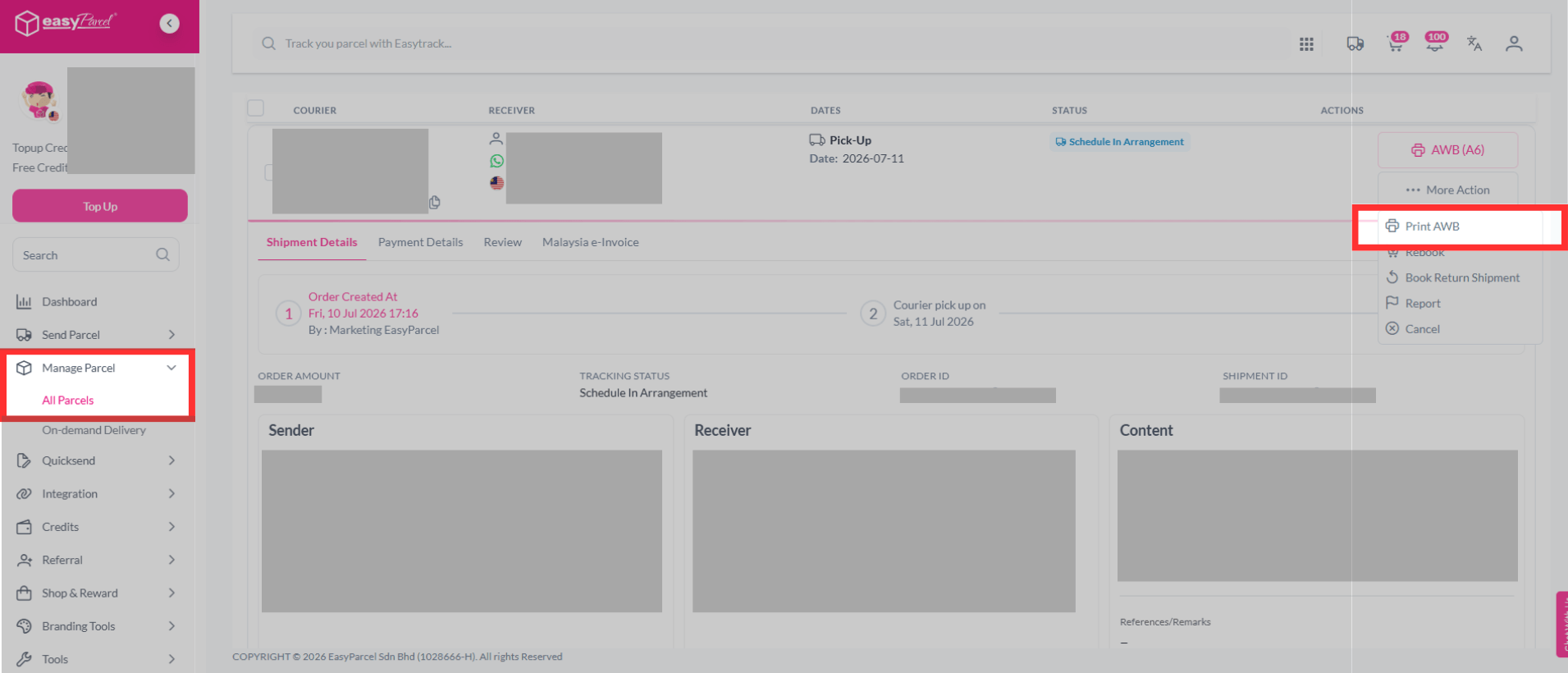
Task: Open the apps grid icon
Action: [1306, 44]
